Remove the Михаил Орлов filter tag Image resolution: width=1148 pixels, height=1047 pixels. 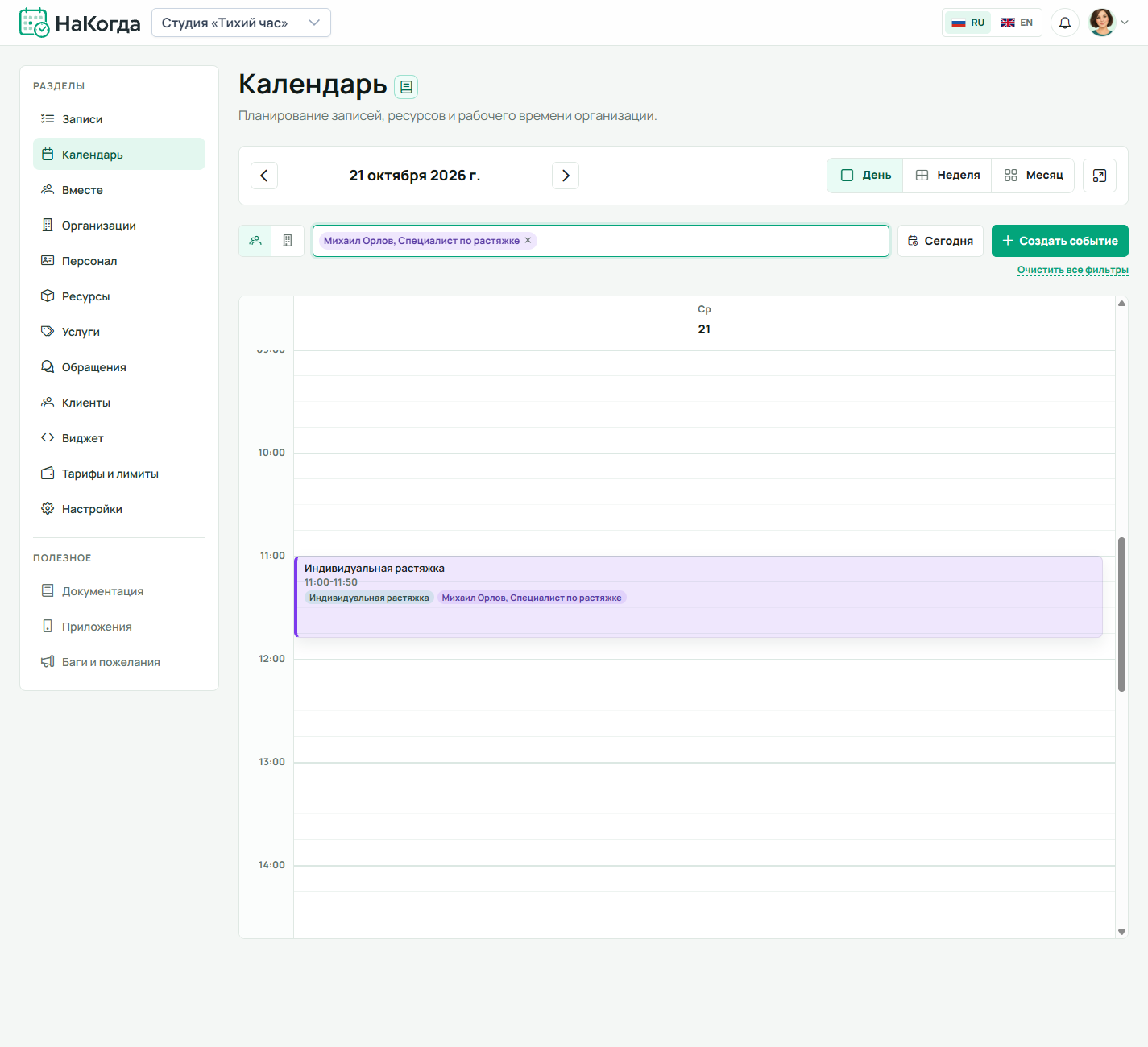point(528,240)
